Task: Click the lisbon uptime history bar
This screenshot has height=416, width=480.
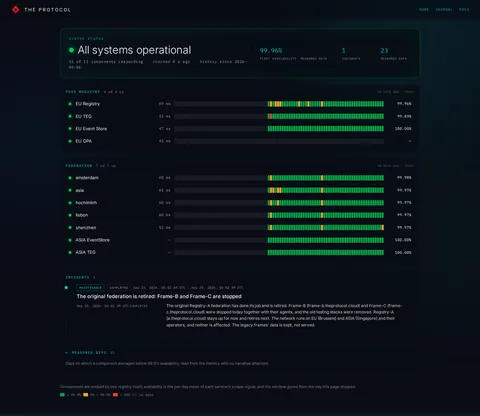Action: [279, 215]
